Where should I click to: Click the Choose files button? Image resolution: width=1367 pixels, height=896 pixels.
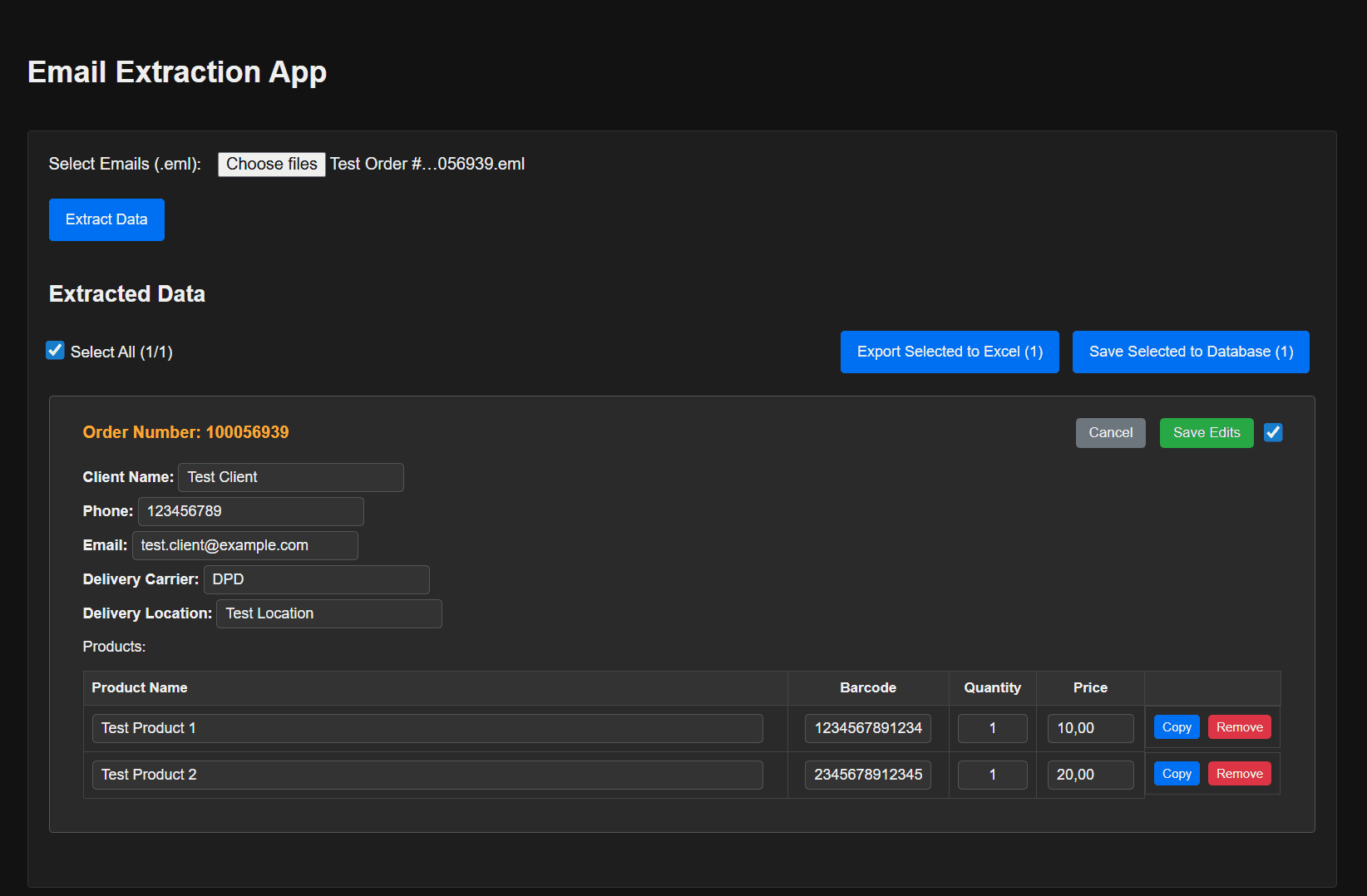[271, 164]
